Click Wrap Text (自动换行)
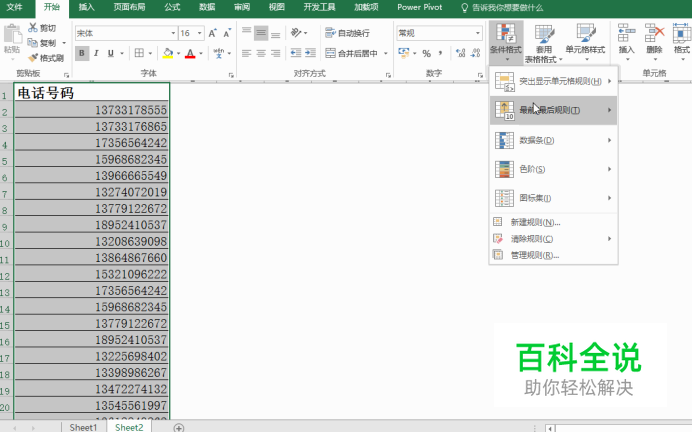The image size is (692, 432). (x=347, y=33)
